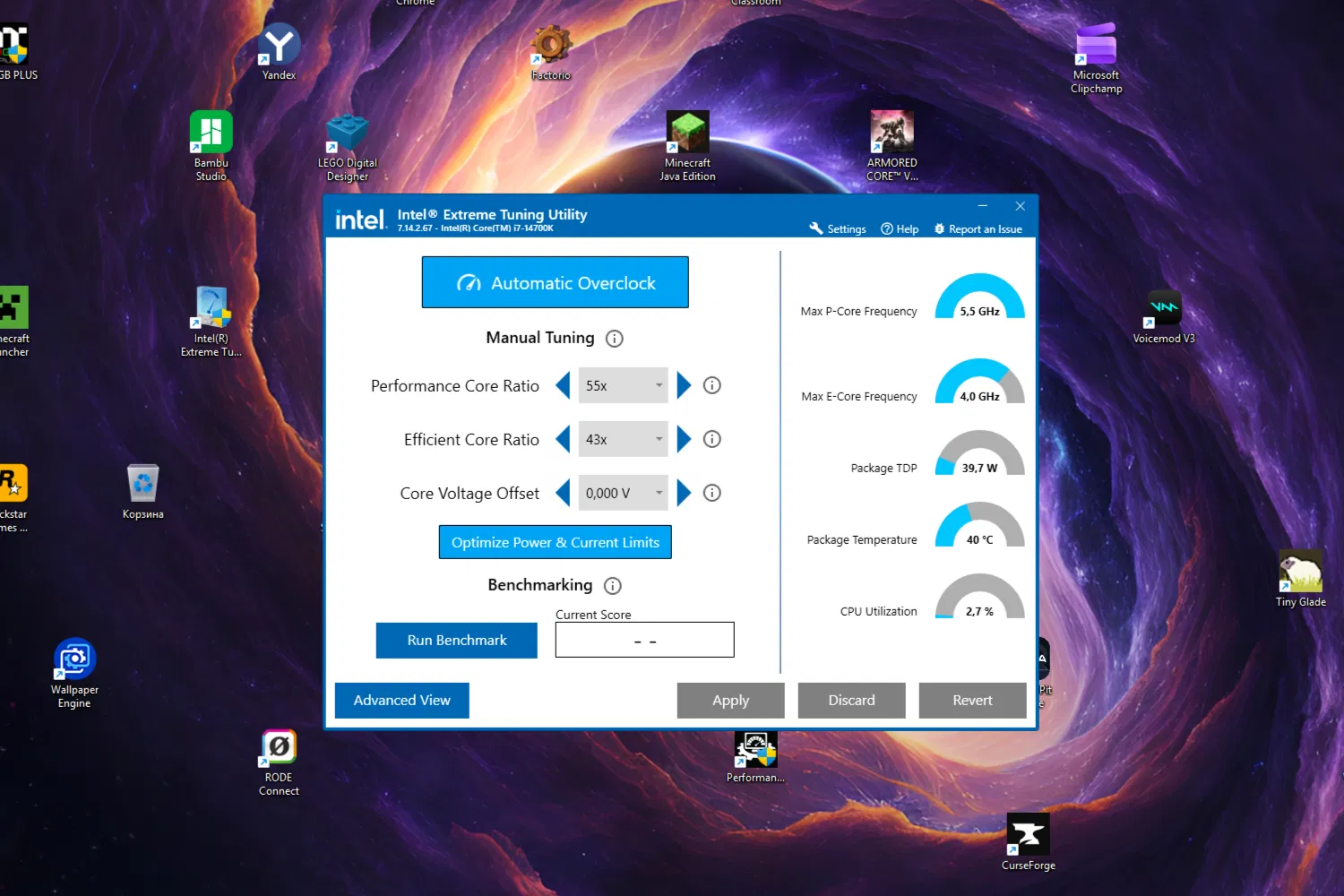Open the Voicemod V3 desktop shortcut
The height and width of the screenshot is (896, 1344).
[1164, 316]
